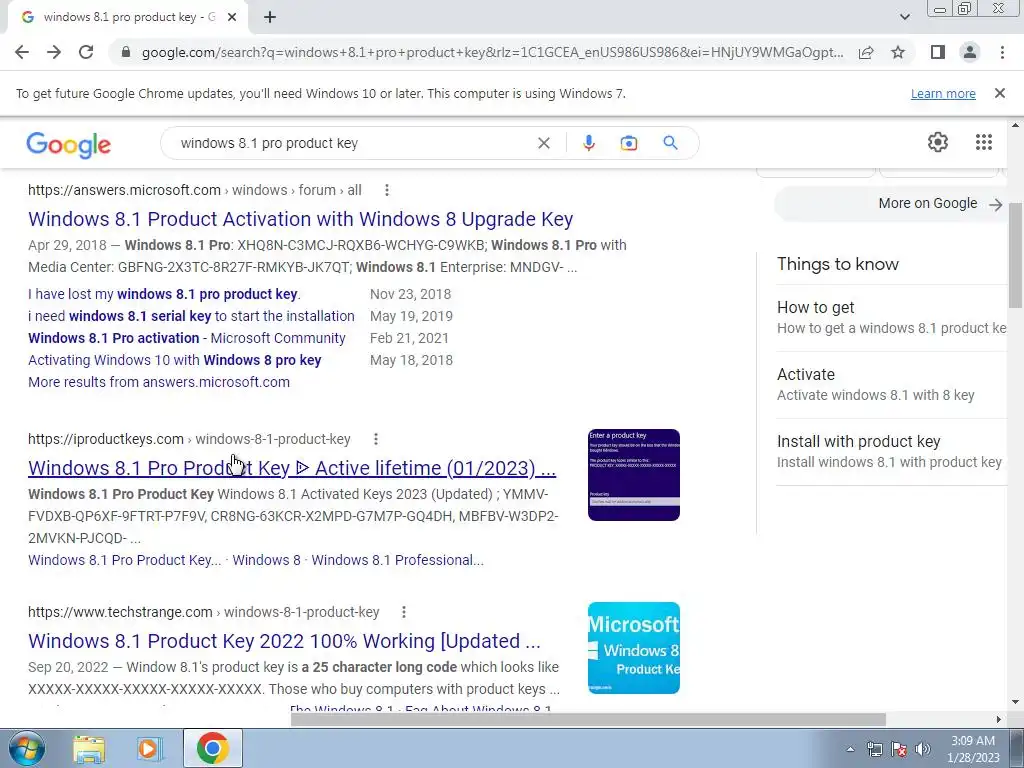Expand 'Activate' in Things to know
This screenshot has height=768, width=1024.
coord(891,385)
